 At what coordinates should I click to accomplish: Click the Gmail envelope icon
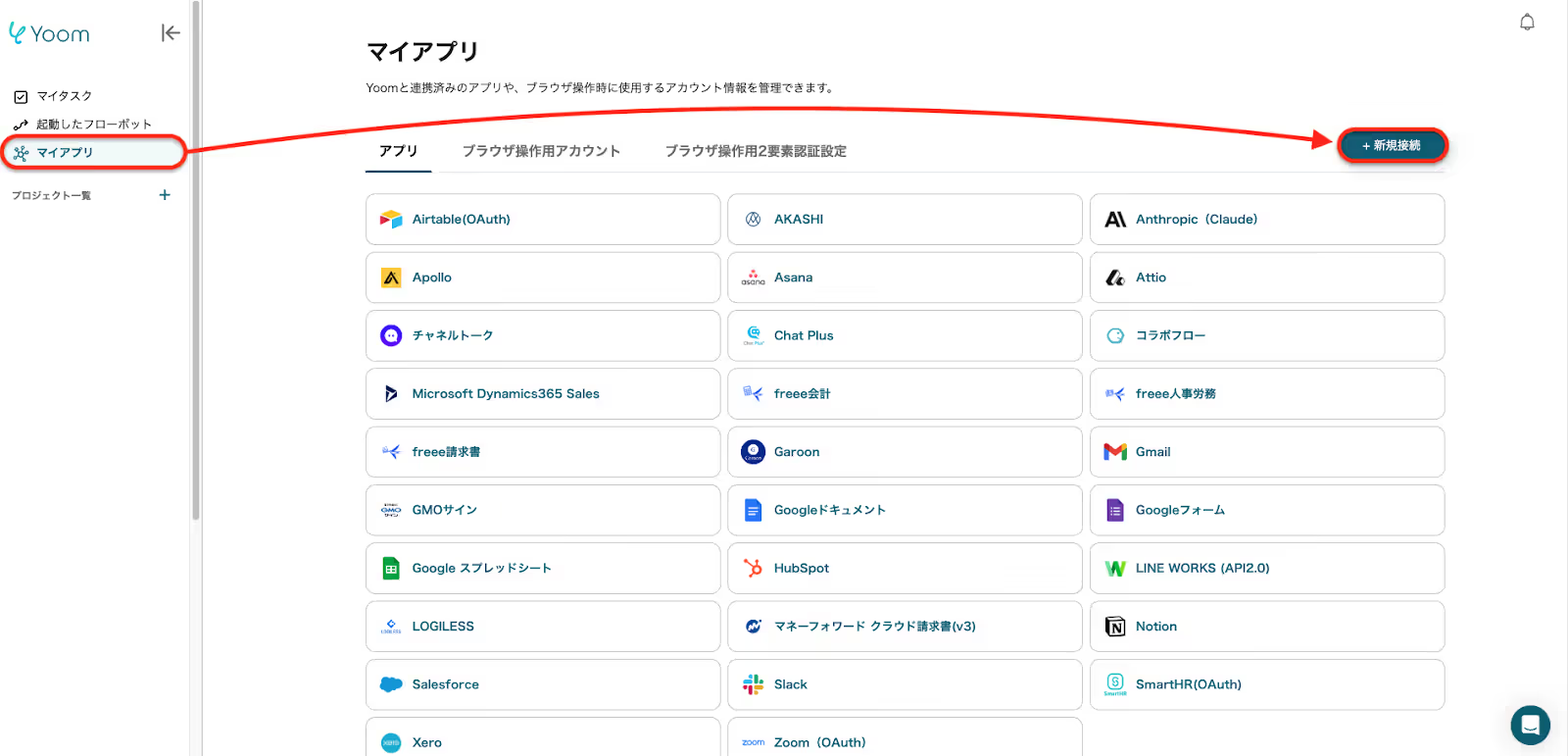pyautogui.click(x=1115, y=452)
